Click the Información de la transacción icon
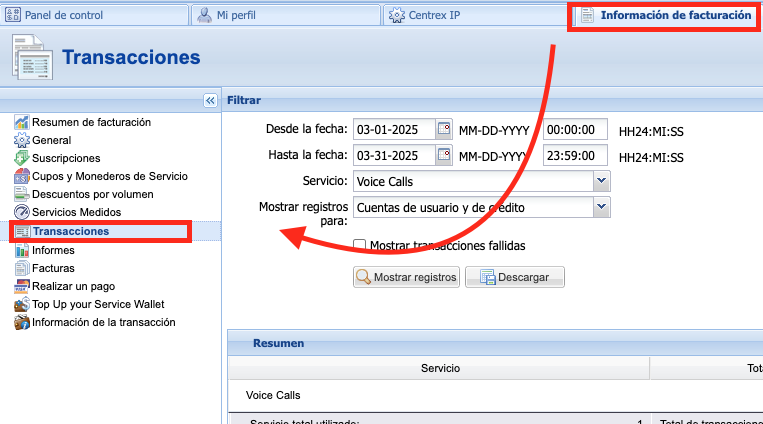This screenshot has height=424, width=763. (x=21, y=322)
